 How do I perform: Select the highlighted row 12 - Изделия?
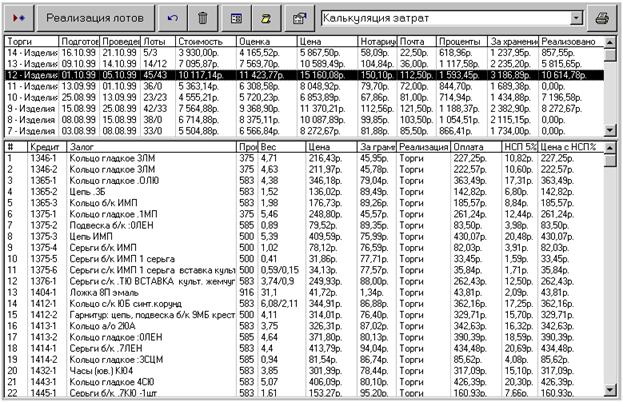300,72
